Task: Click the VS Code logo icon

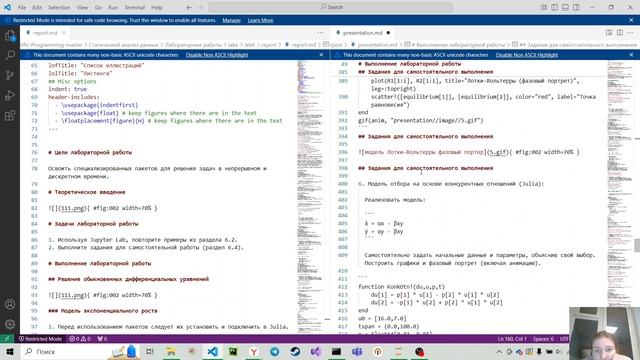Action: [x=7, y=7]
